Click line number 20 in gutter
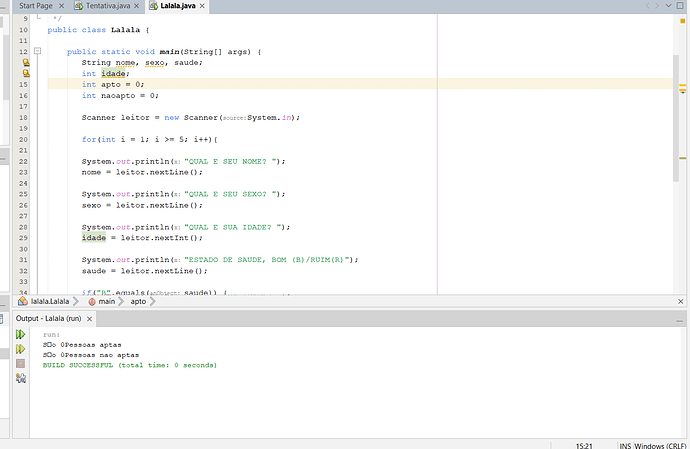 click(23, 140)
